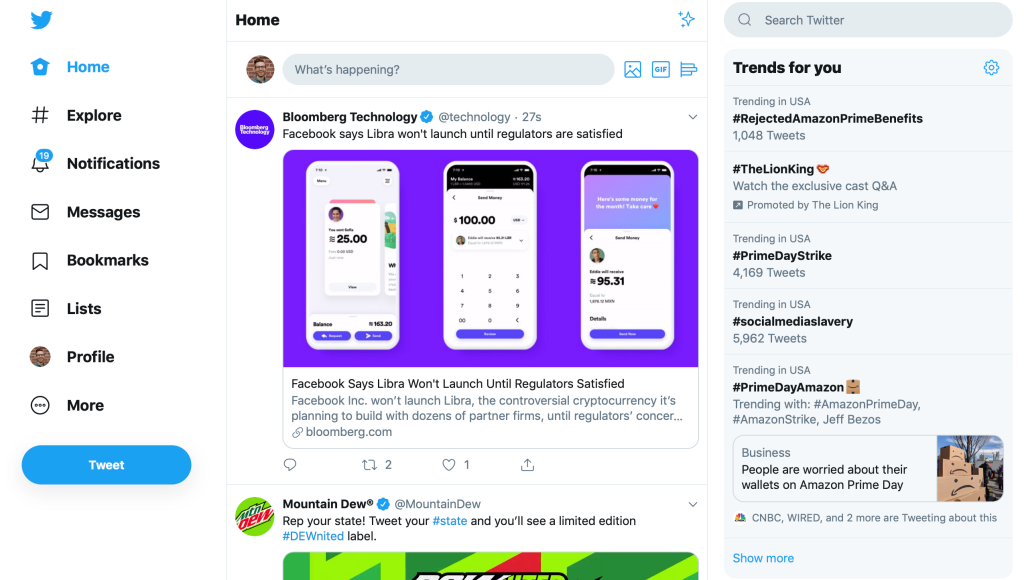The image size is (1024, 580).
Task: Open Messages with the envelope icon
Action: tap(40, 211)
